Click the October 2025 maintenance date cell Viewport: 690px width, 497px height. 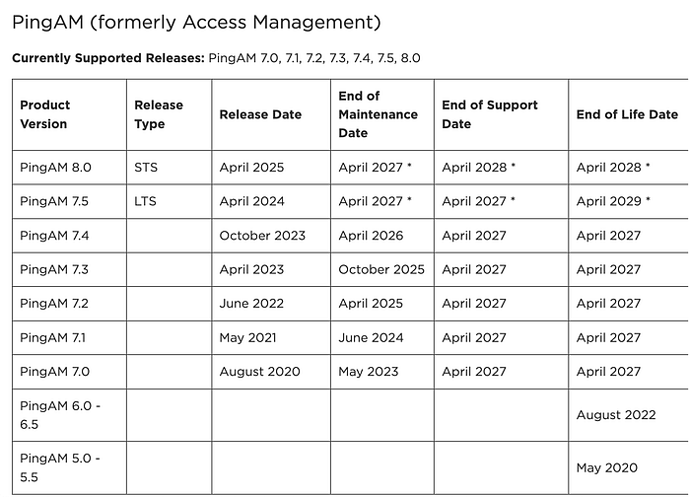pos(381,269)
